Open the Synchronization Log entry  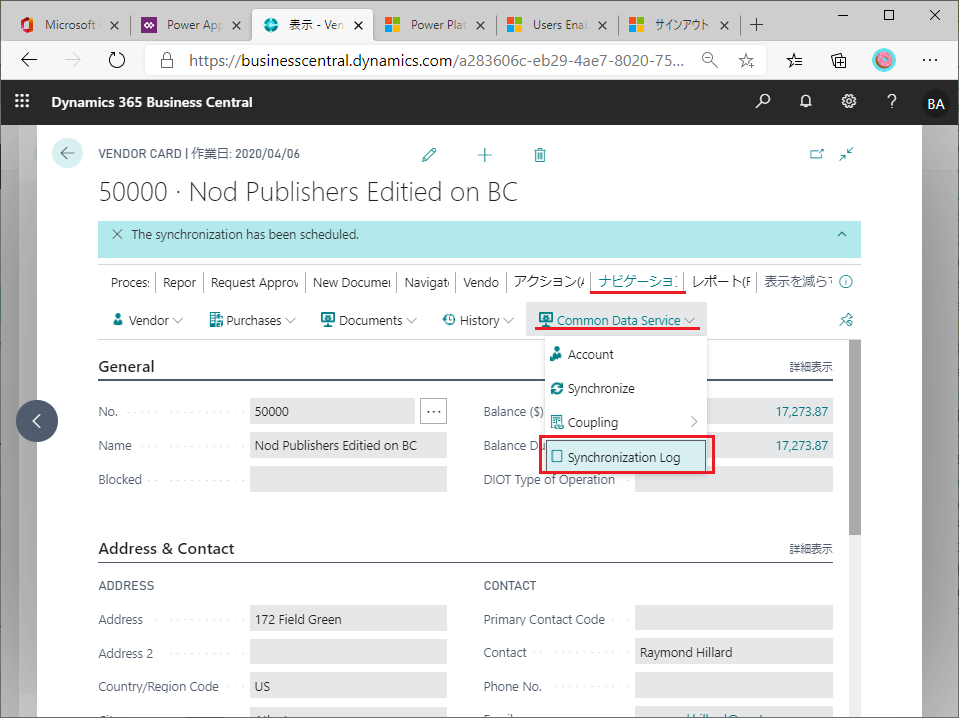pos(626,457)
